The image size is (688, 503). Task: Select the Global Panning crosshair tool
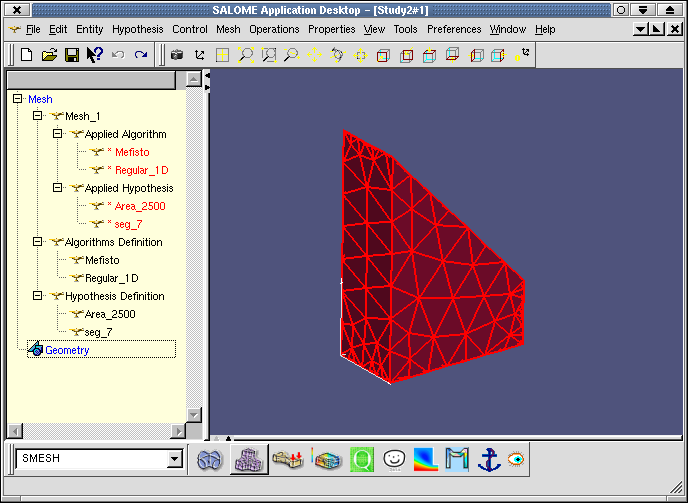(361, 55)
